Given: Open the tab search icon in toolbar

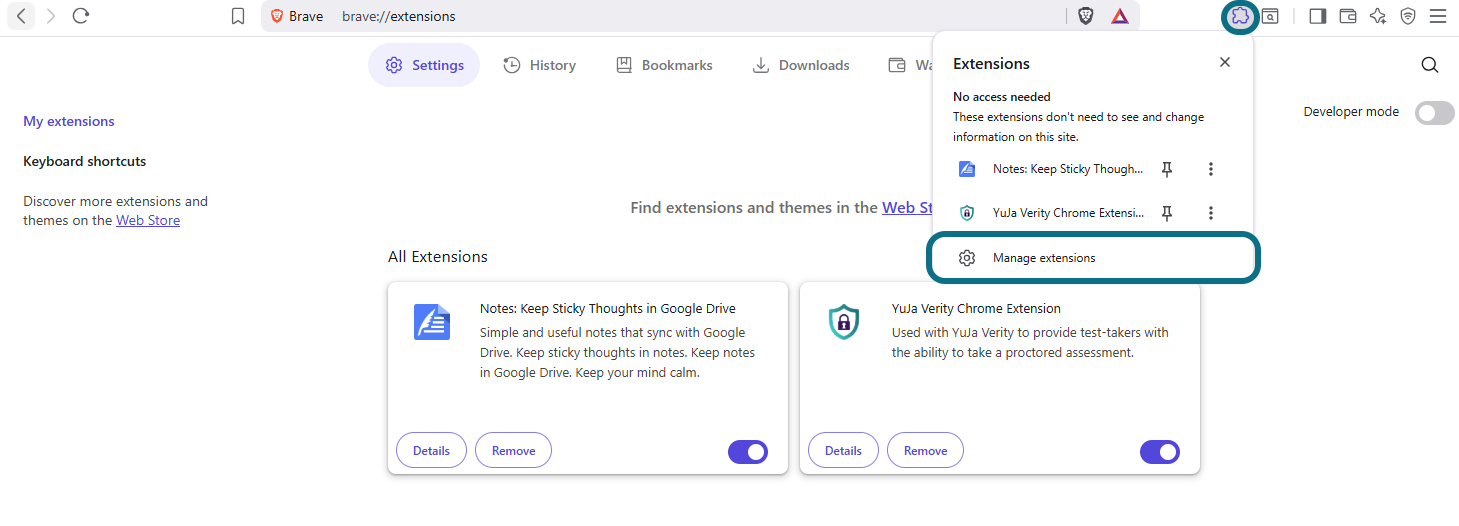Looking at the screenshot, I should [1270, 16].
